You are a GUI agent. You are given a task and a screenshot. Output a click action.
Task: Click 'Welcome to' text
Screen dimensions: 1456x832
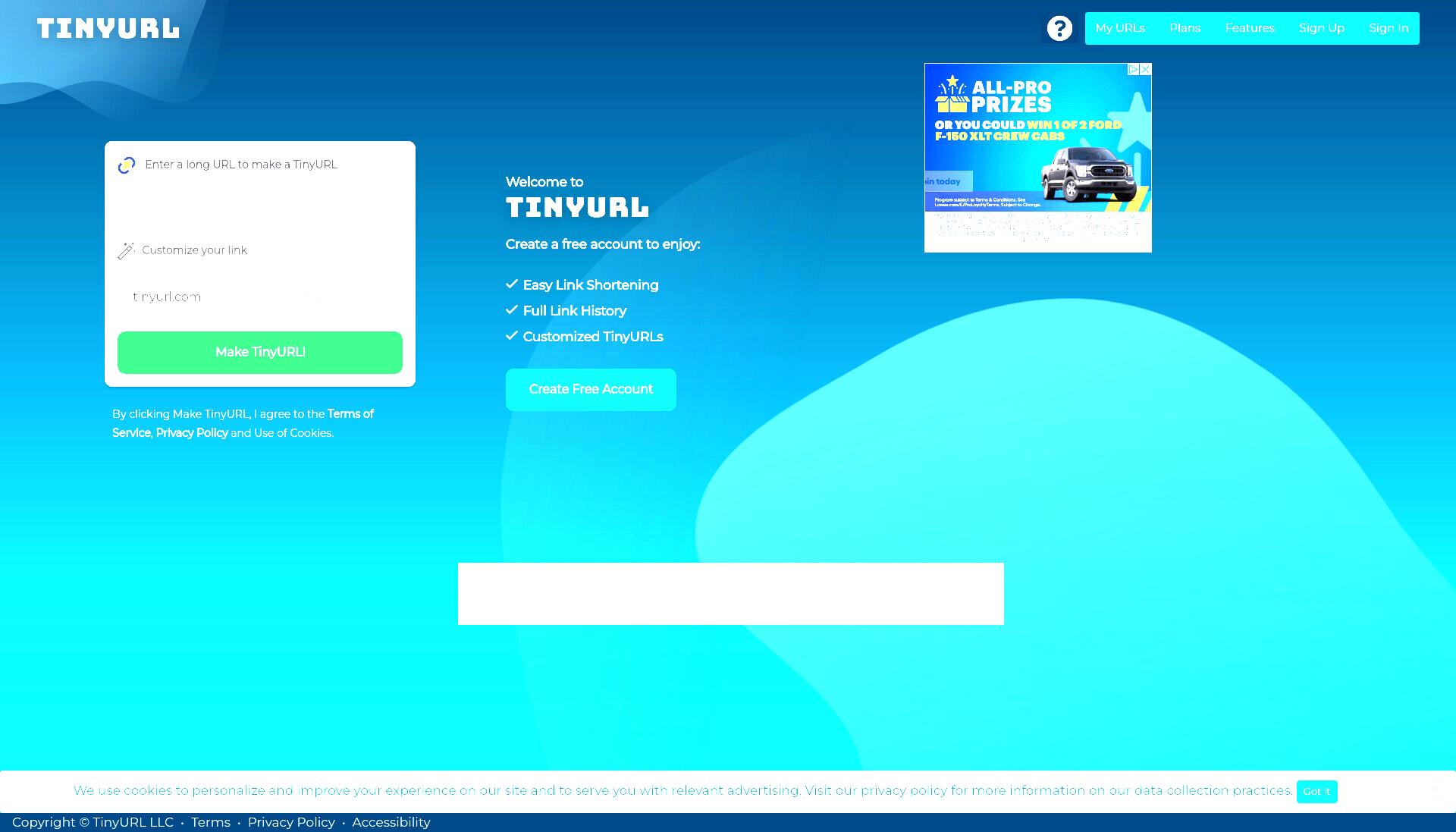pos(544,182)
